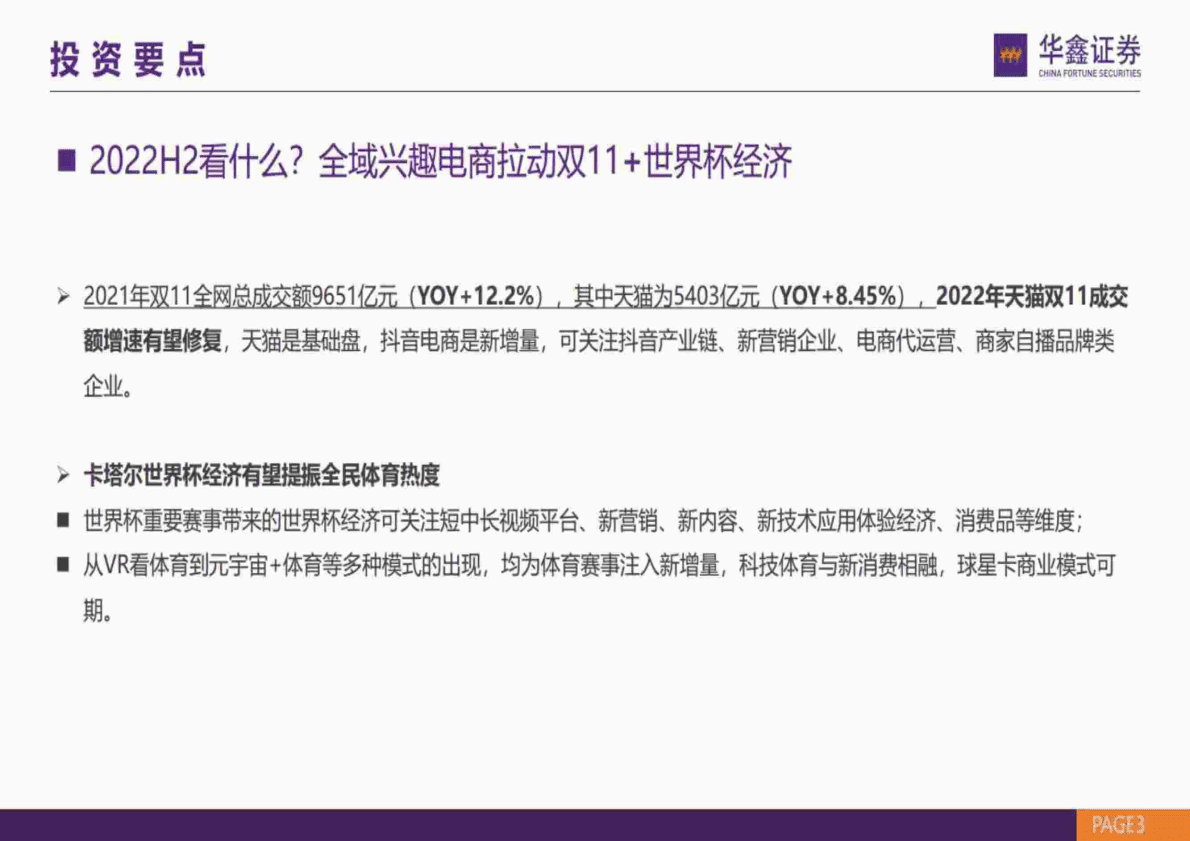Screen dimensions: 1190x841
Task: Click the horizontal divider under the header
Action: pos(595,92)
